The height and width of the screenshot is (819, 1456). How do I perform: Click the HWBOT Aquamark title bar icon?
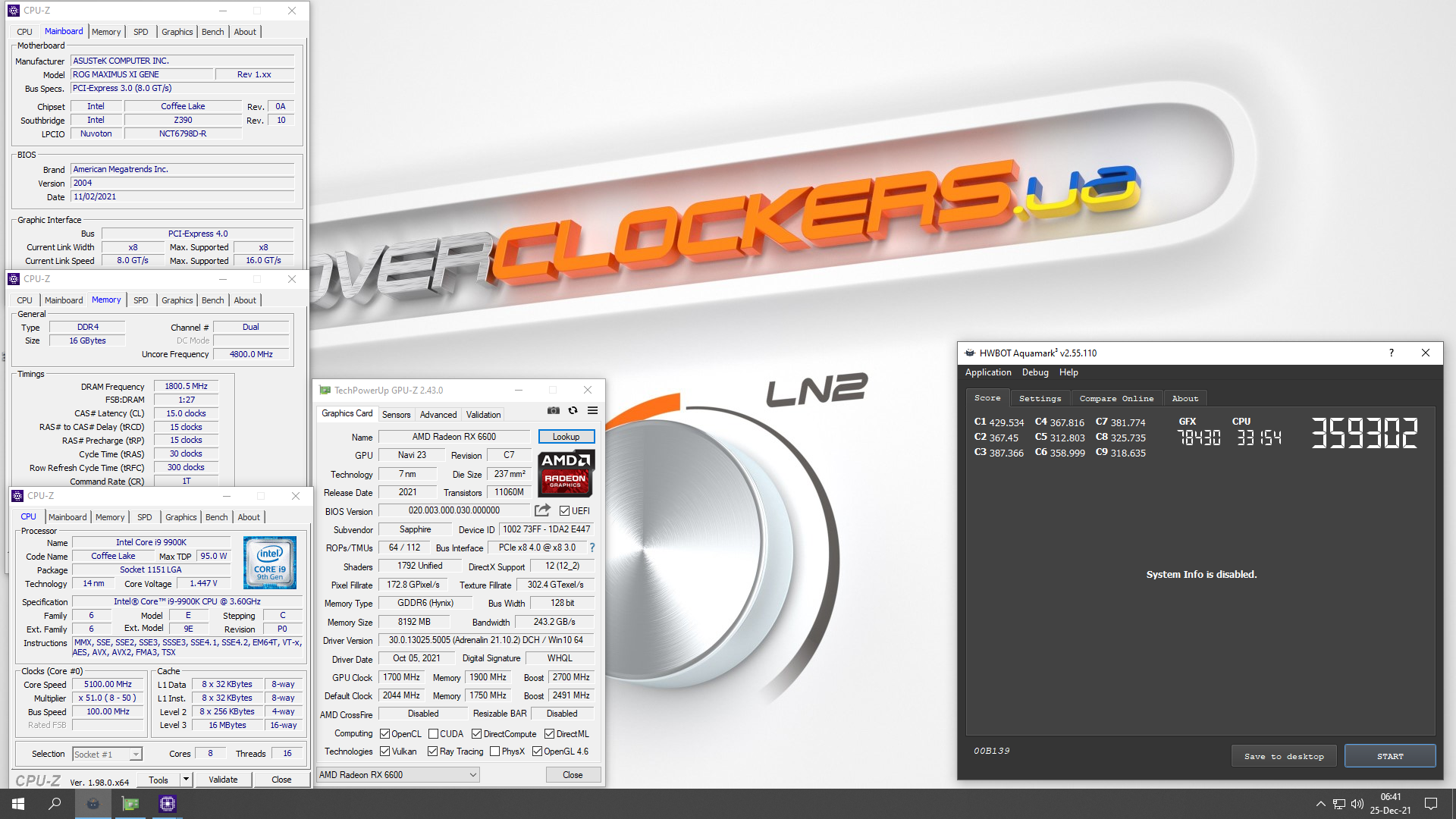click(970, 353)
